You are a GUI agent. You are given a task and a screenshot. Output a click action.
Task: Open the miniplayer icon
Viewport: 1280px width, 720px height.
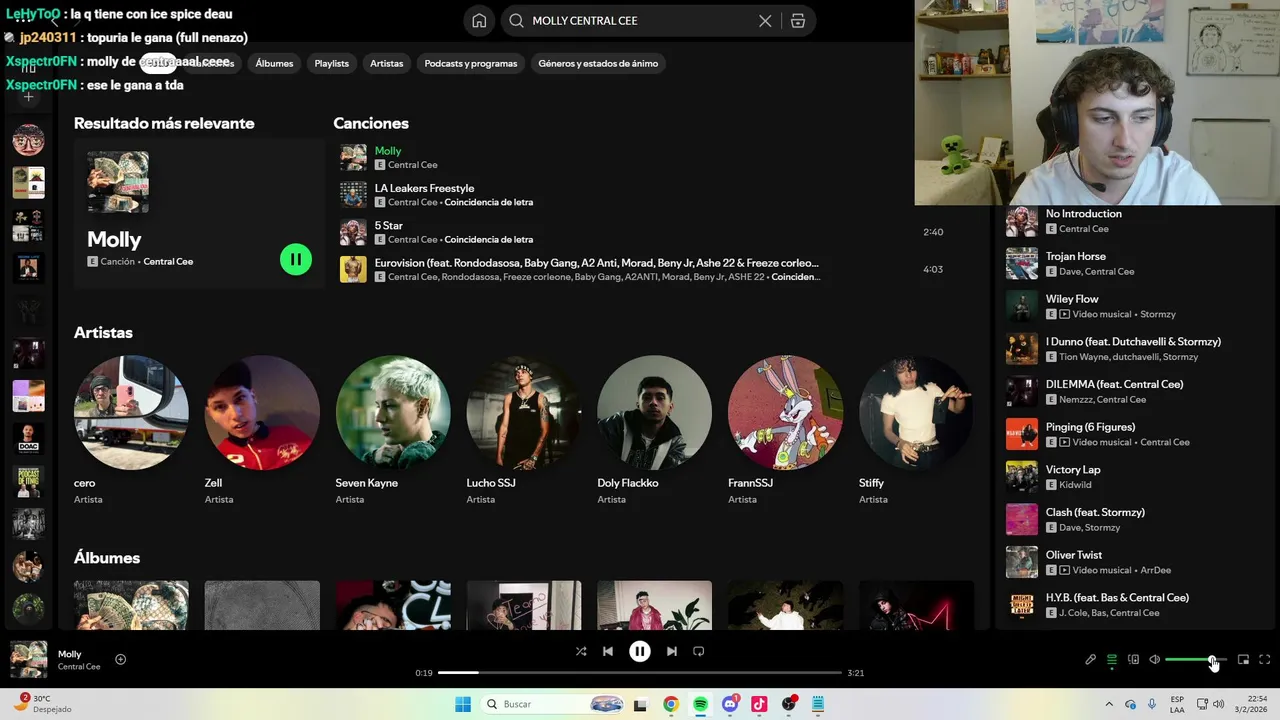pos(1243,660)
